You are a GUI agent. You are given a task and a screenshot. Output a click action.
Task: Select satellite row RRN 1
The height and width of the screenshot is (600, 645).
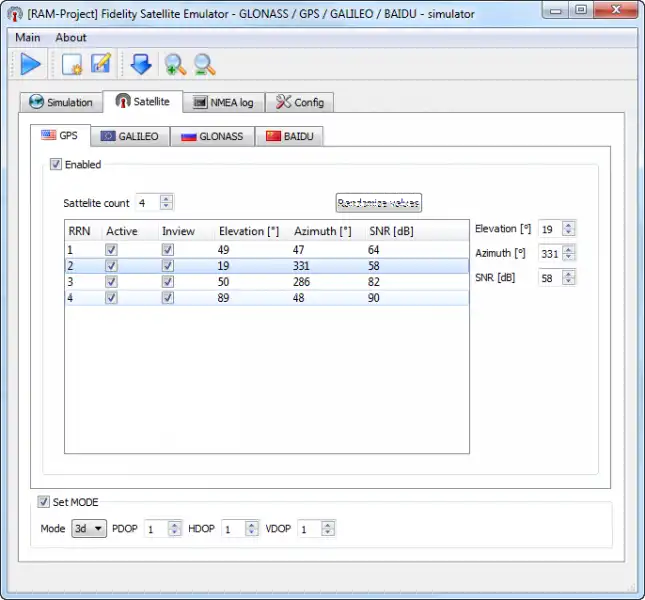(267, 250)
